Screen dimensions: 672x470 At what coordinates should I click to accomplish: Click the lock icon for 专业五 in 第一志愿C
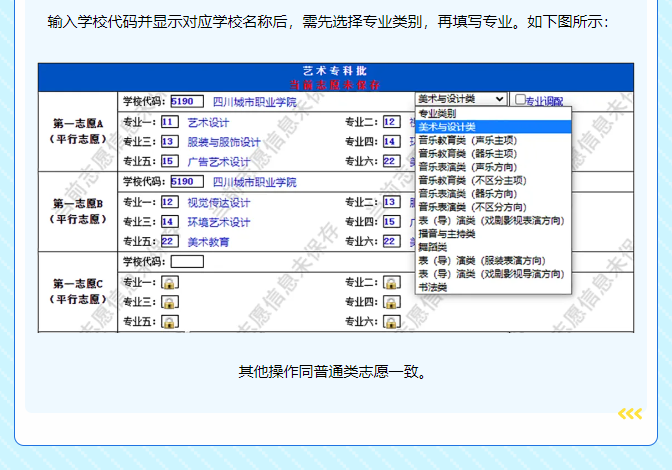click(170, 322)
